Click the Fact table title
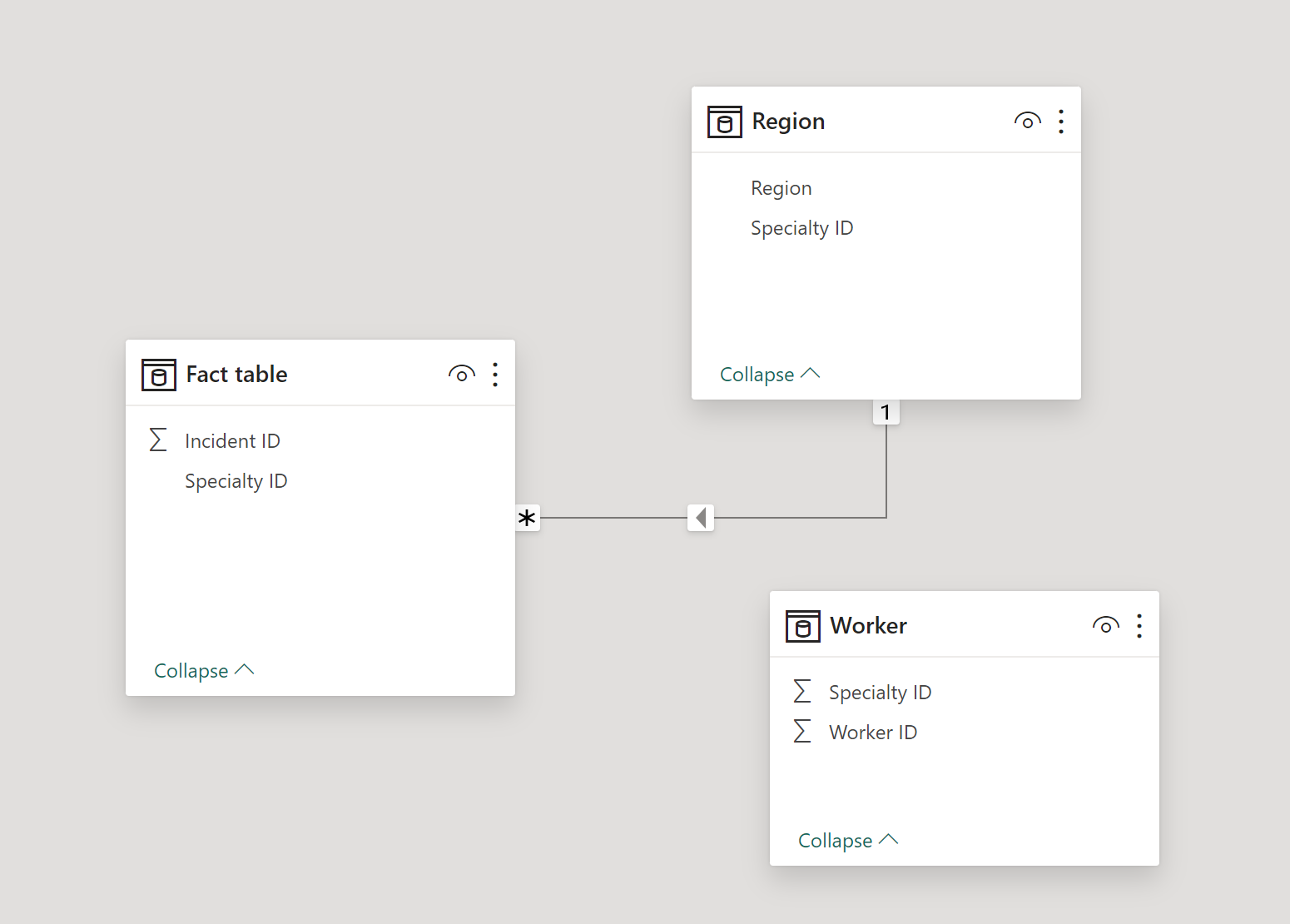Image resolution: width=1290 pixels, height=924 pixels. click(236, 375)
